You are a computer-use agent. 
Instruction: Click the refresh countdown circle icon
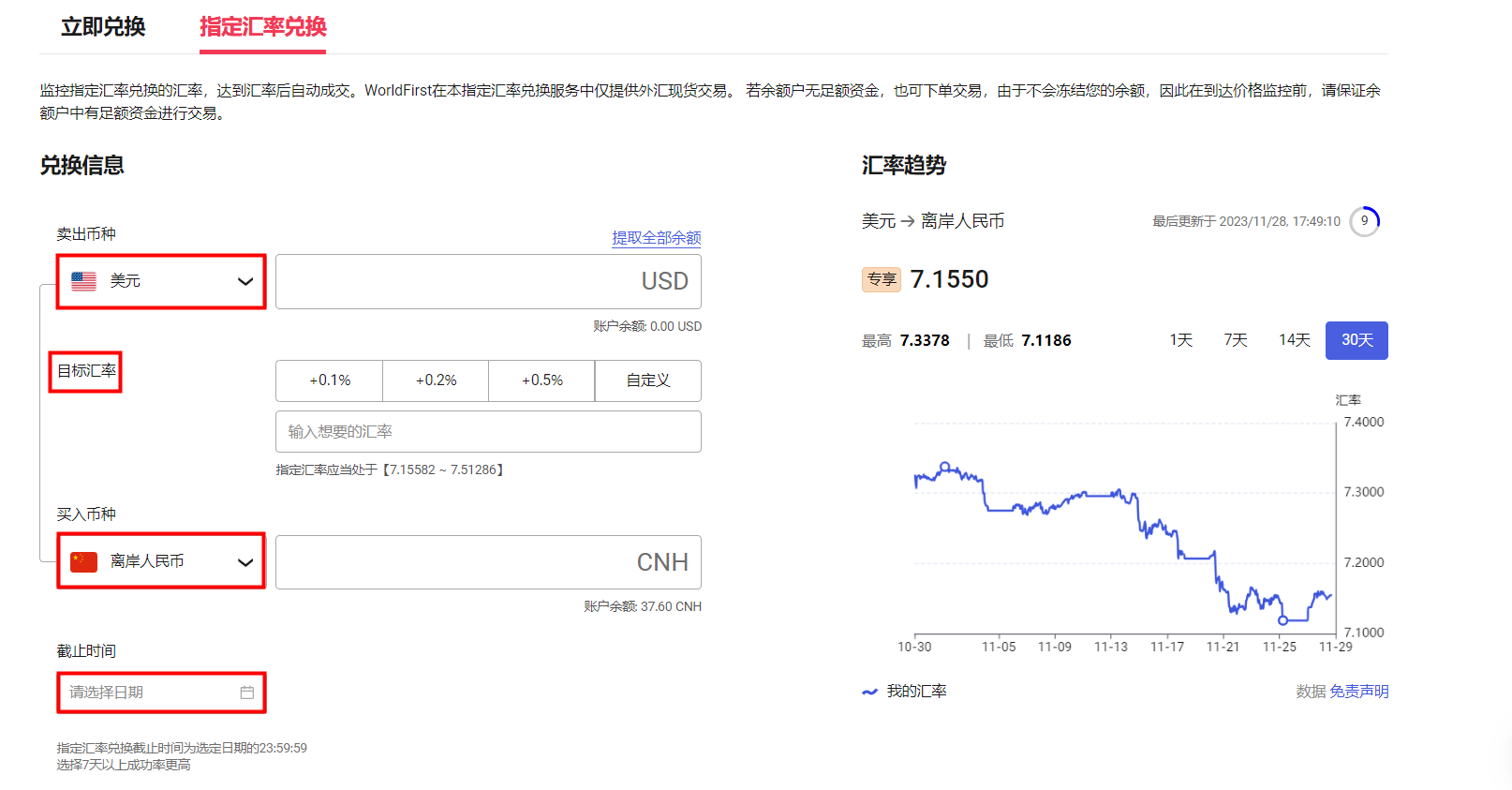(1364, 221)
